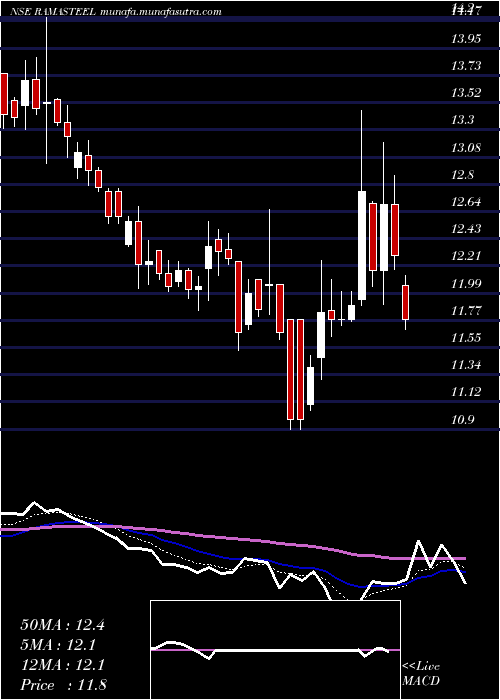Click the 13.08 price axis label
Screen dimensions: 500x700
pos(467,147)
